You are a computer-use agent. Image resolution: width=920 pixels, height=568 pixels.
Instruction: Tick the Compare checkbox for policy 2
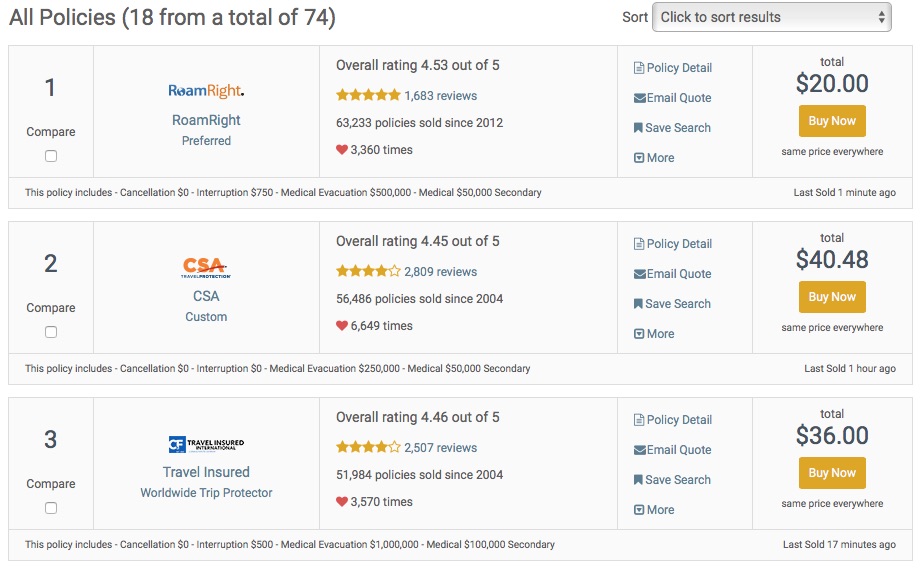coord(51,332)
